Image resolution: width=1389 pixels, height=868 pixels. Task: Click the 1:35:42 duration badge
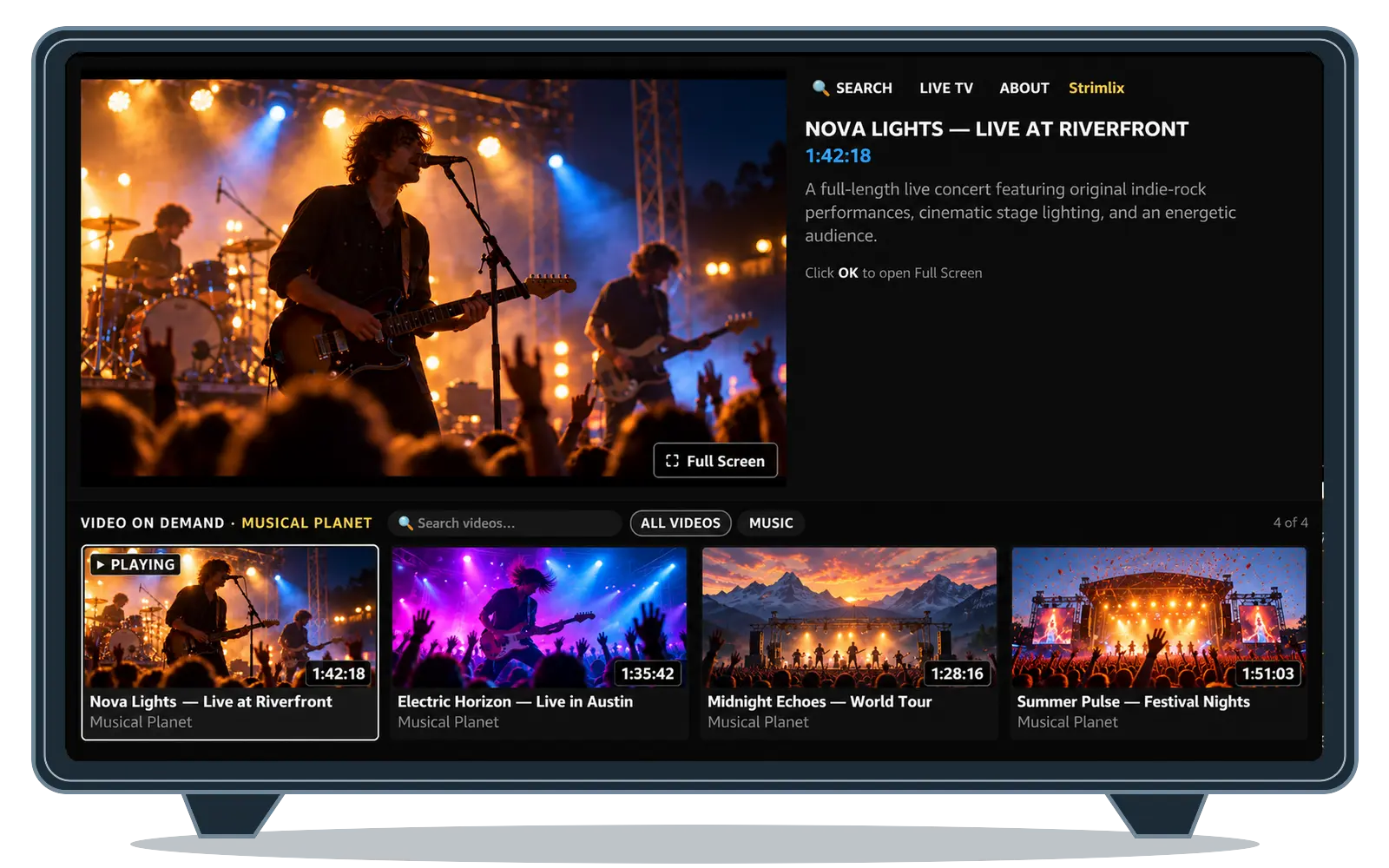648,674
